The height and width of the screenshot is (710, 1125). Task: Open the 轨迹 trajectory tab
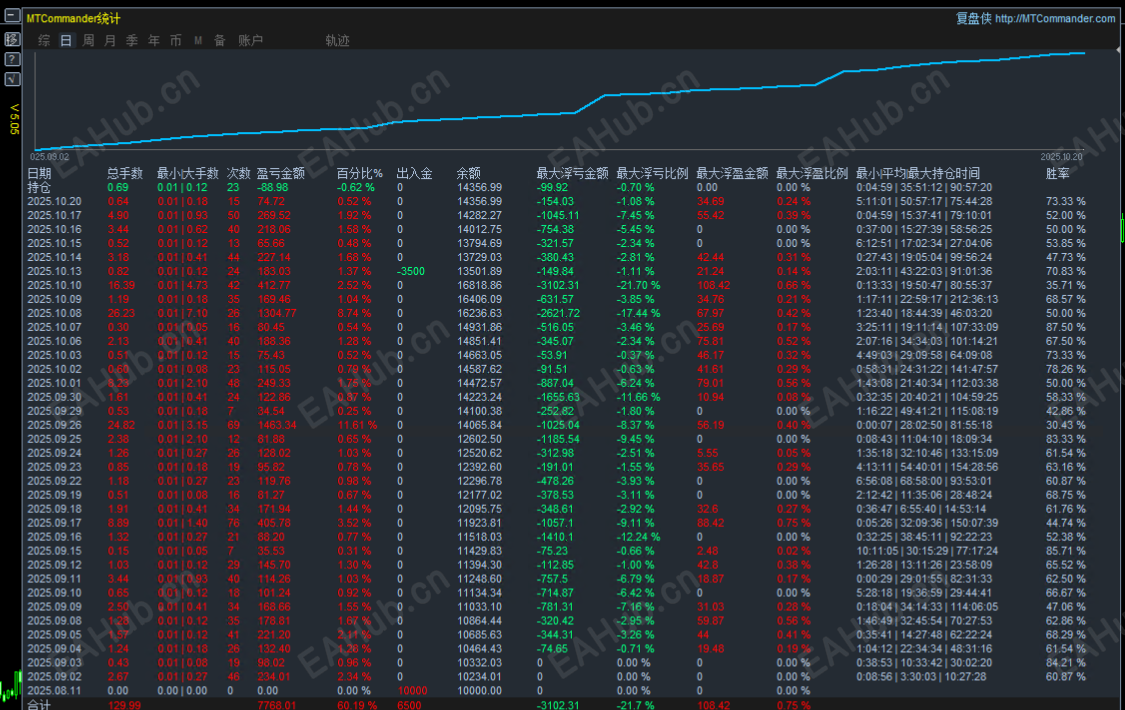click(337, 41)
